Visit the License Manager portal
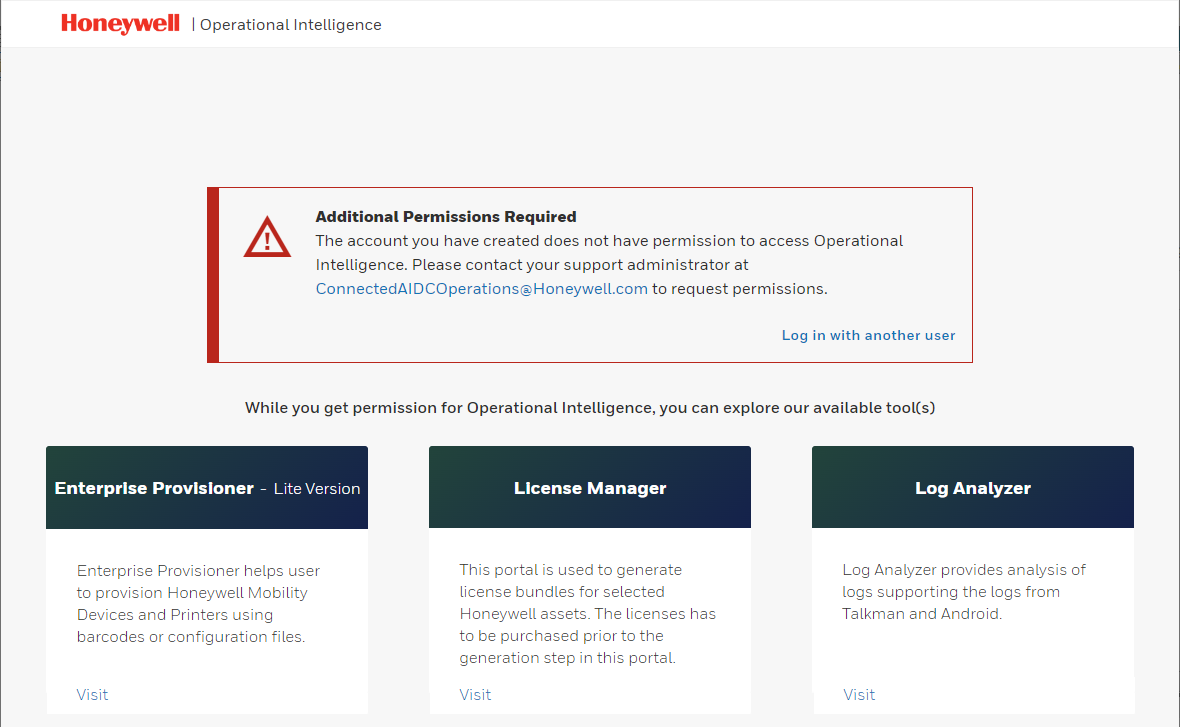This screenshot has width=1180, height=727. point(476,695)
